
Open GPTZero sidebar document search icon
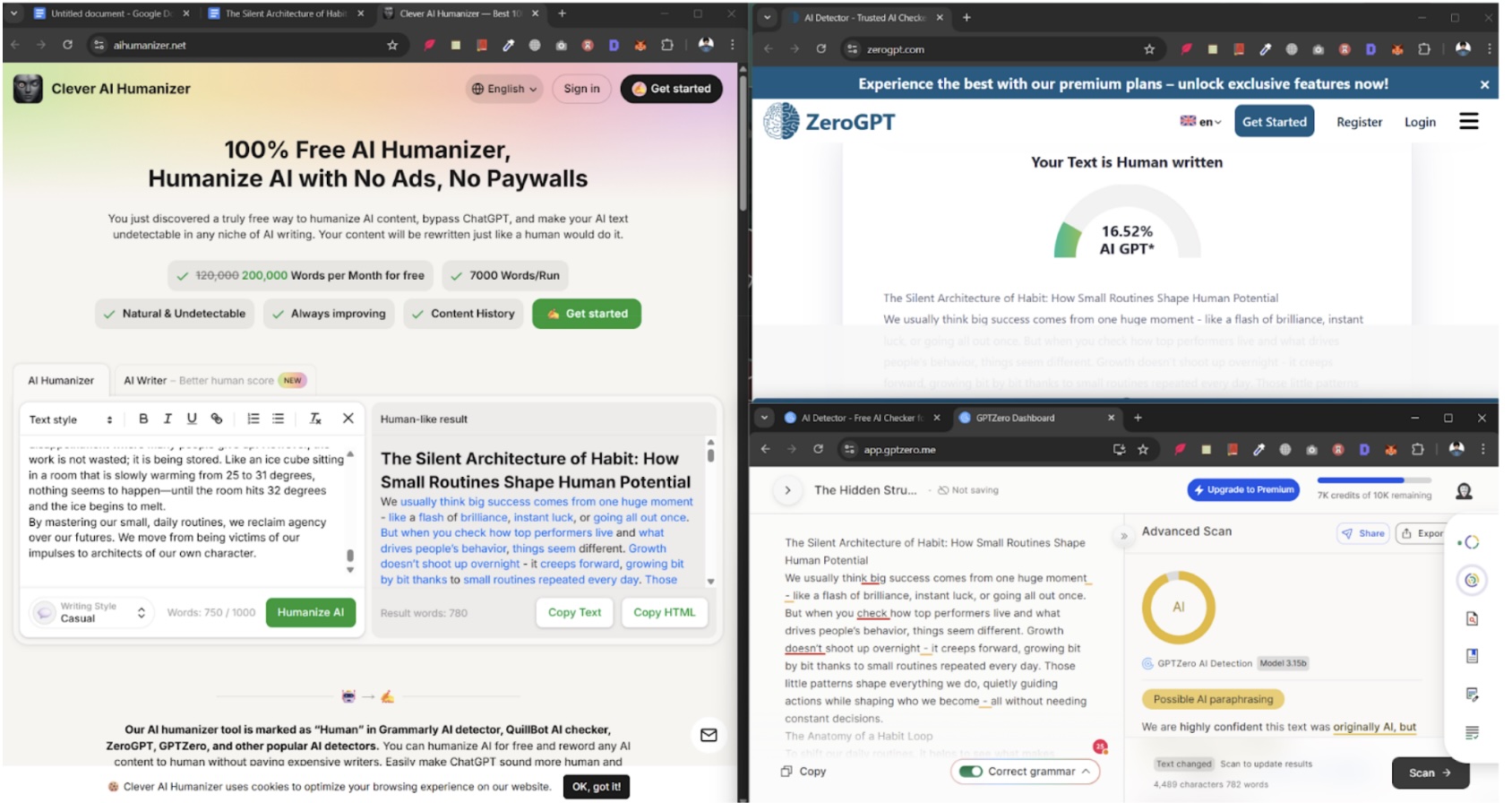[x=1472, y=618]
